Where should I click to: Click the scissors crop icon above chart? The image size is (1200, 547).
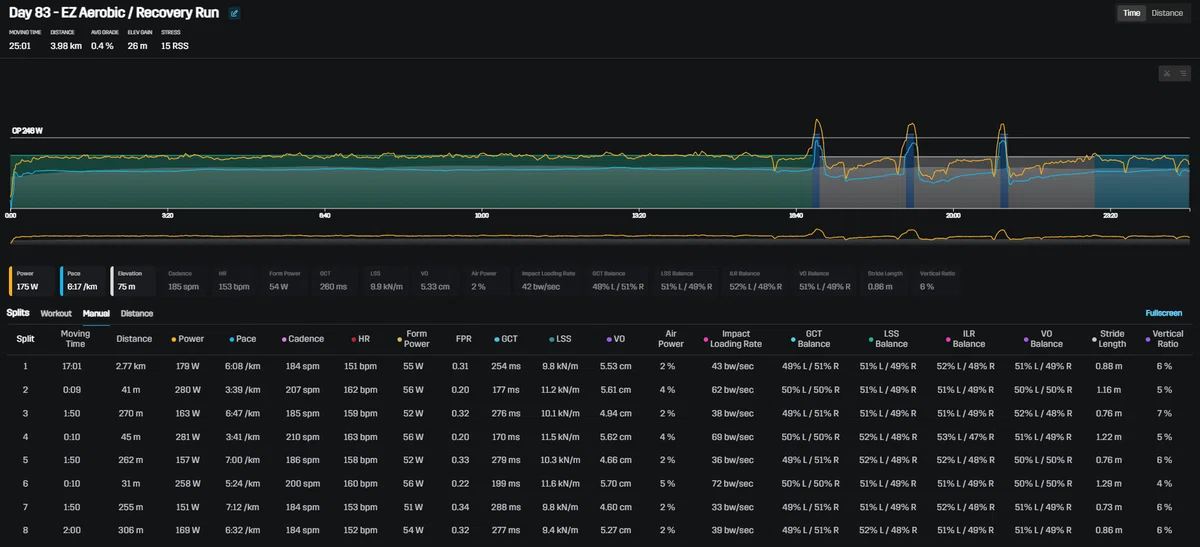(x=1166, y=73)
